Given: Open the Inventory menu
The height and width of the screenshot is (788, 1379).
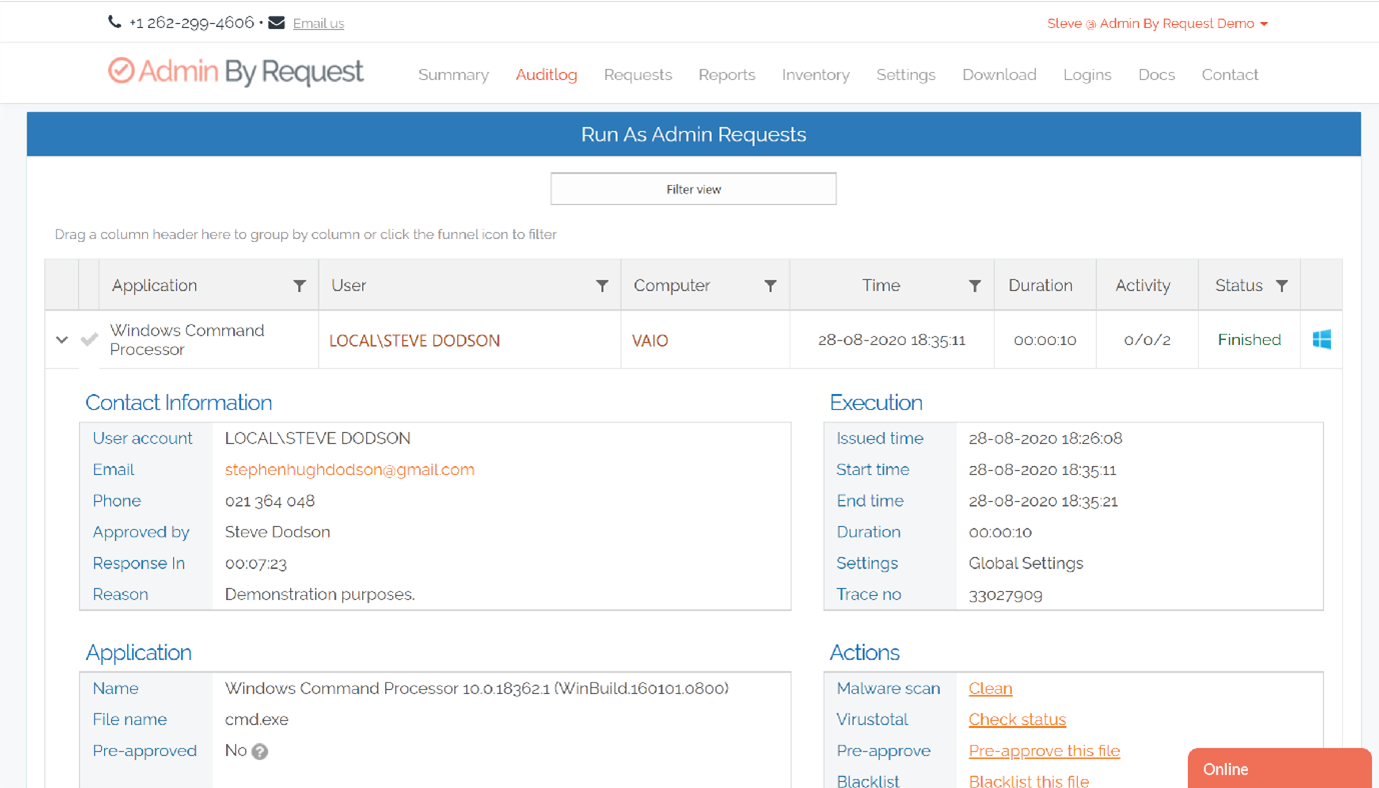Looking at the screenshot, I should coord(816,75).
